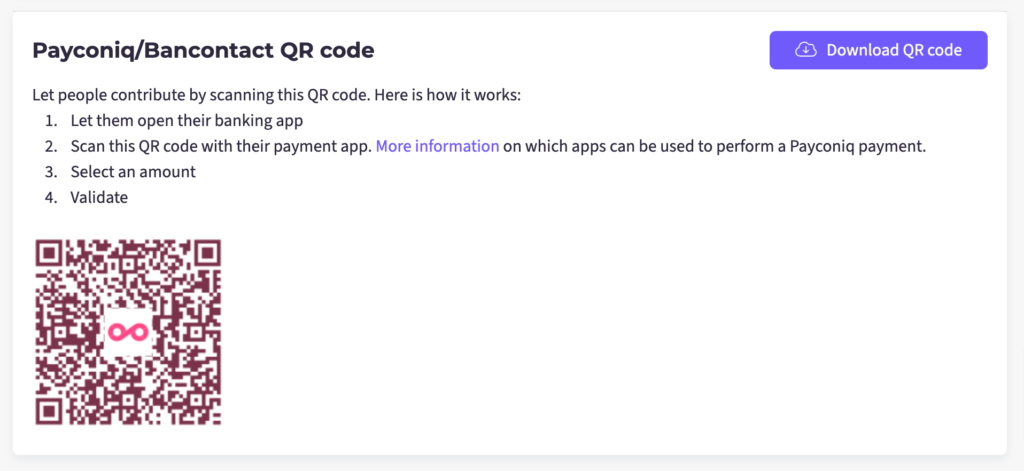Viewport: 1024px width, 471px height.
Task: Click the bottom-left QR finder square
Action: [49, 411]
